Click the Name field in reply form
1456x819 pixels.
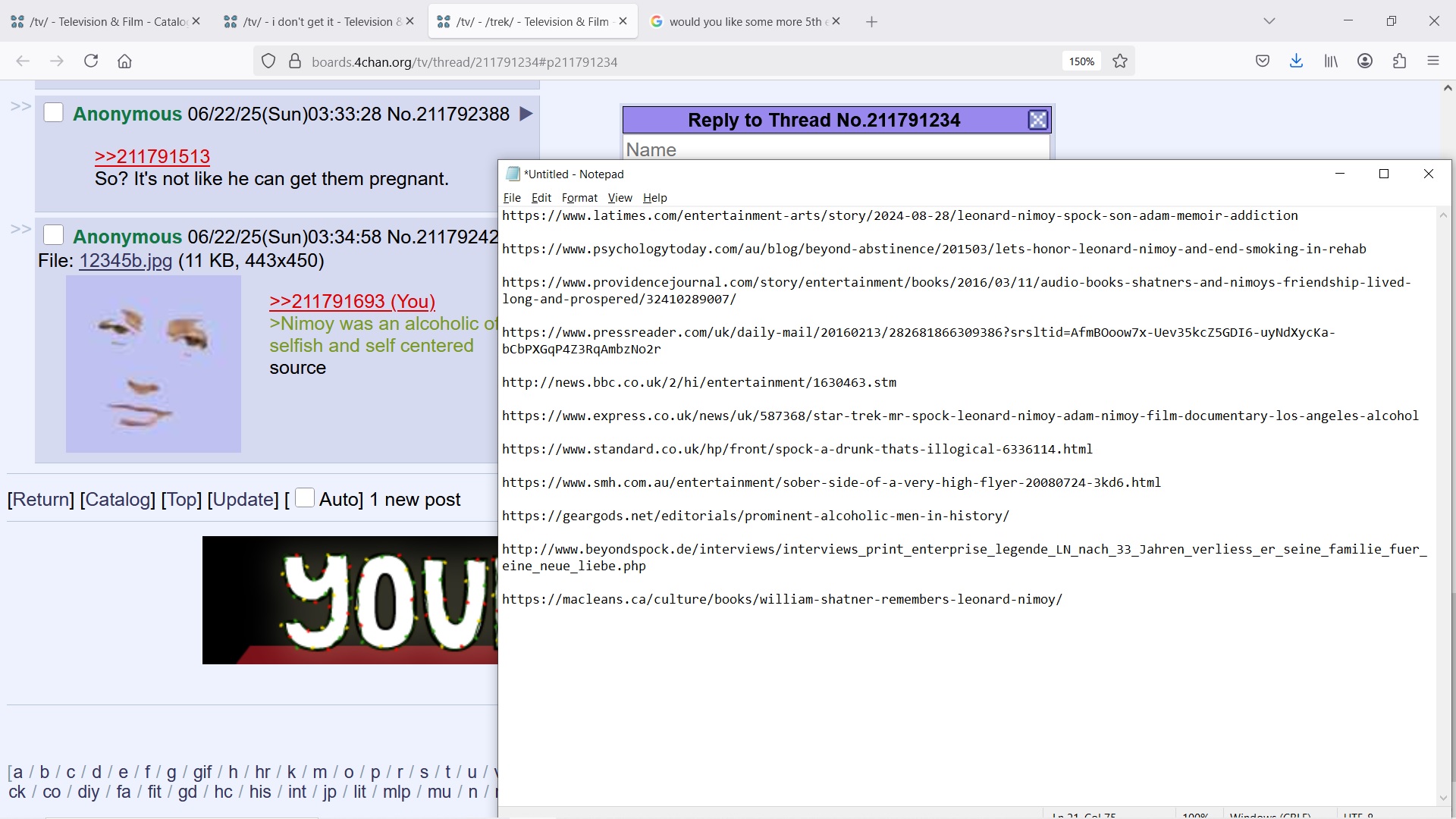coord(836,149)
